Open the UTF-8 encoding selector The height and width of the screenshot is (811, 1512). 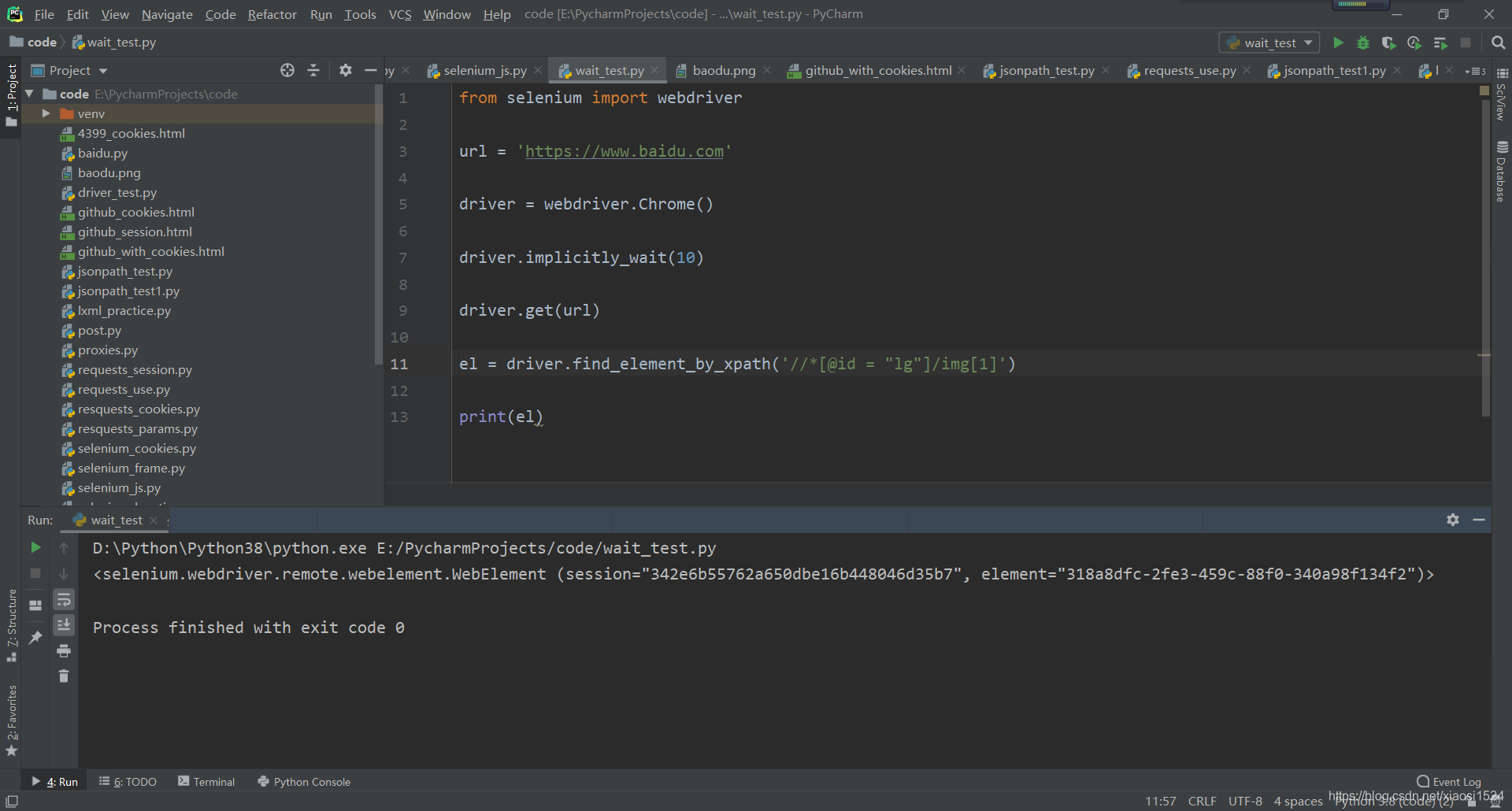tap(1245, 801)
